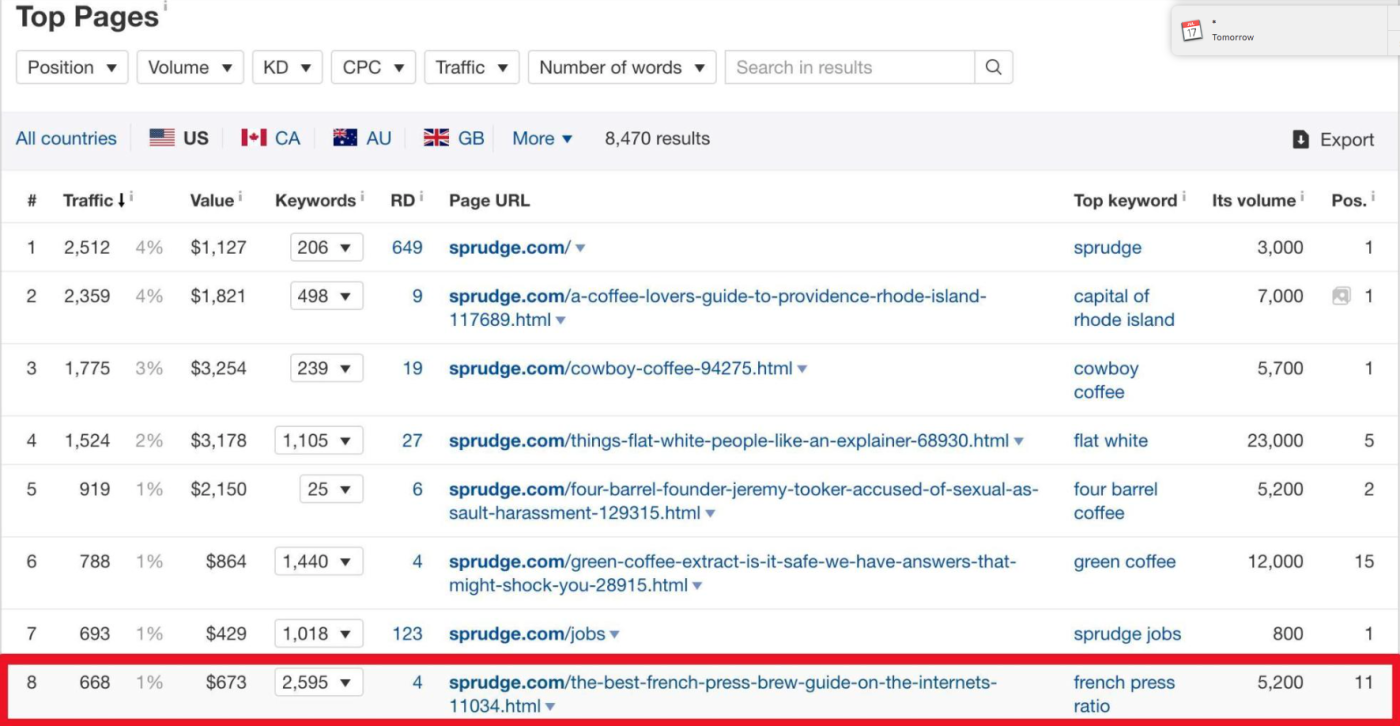Click the Tomorrow notification popup
The height and width of the screenshot is (726, 1400).
point(1285,30)
